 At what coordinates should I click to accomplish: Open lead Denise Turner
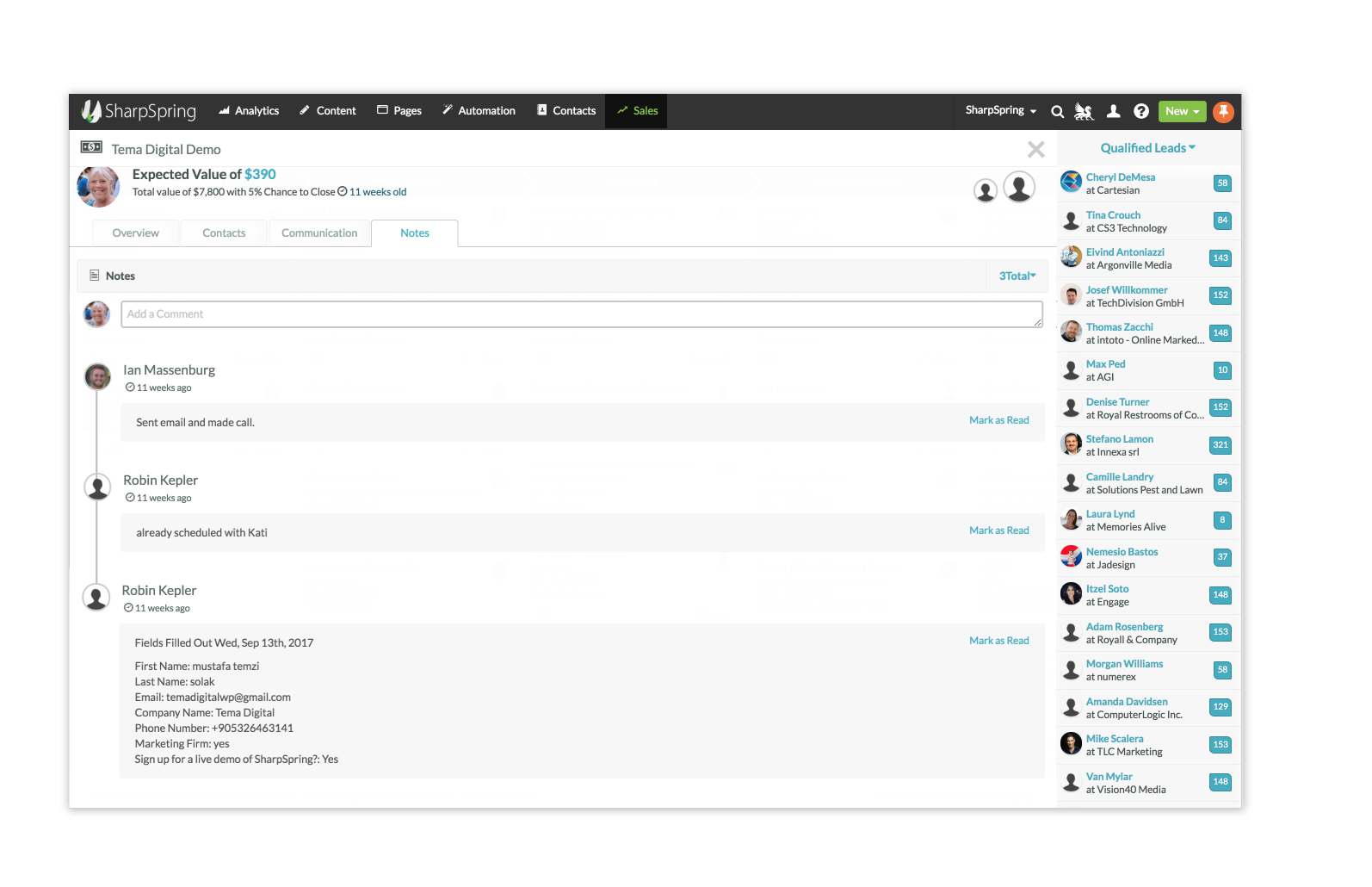pyautogui.click(x=1117, y=402)
